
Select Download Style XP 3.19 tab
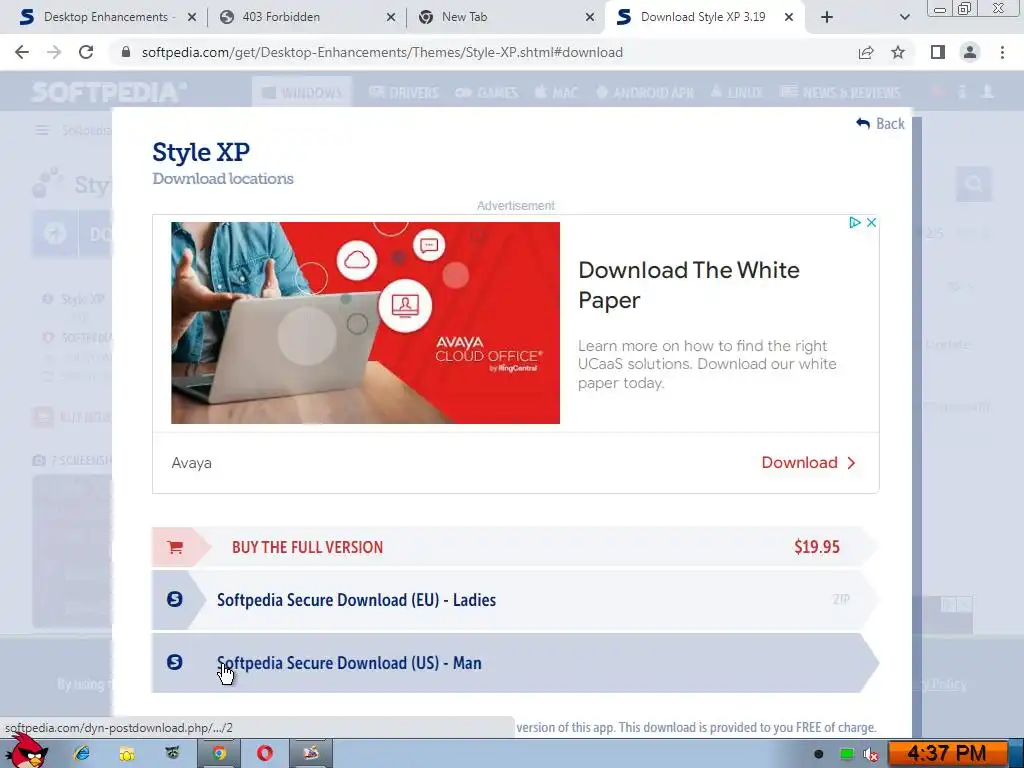(703, 17)
